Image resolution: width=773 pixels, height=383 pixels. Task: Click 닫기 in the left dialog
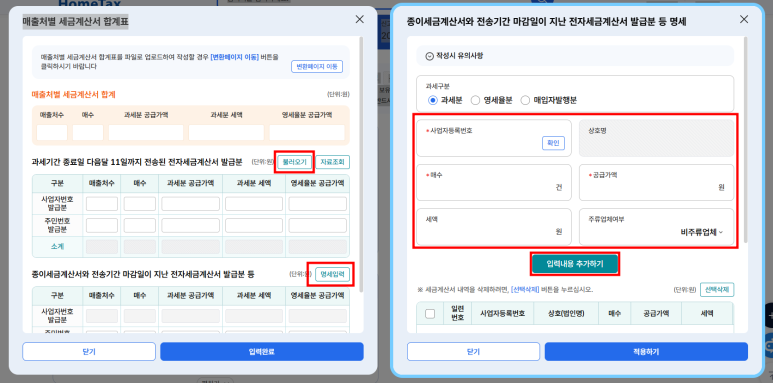point(89,351)
